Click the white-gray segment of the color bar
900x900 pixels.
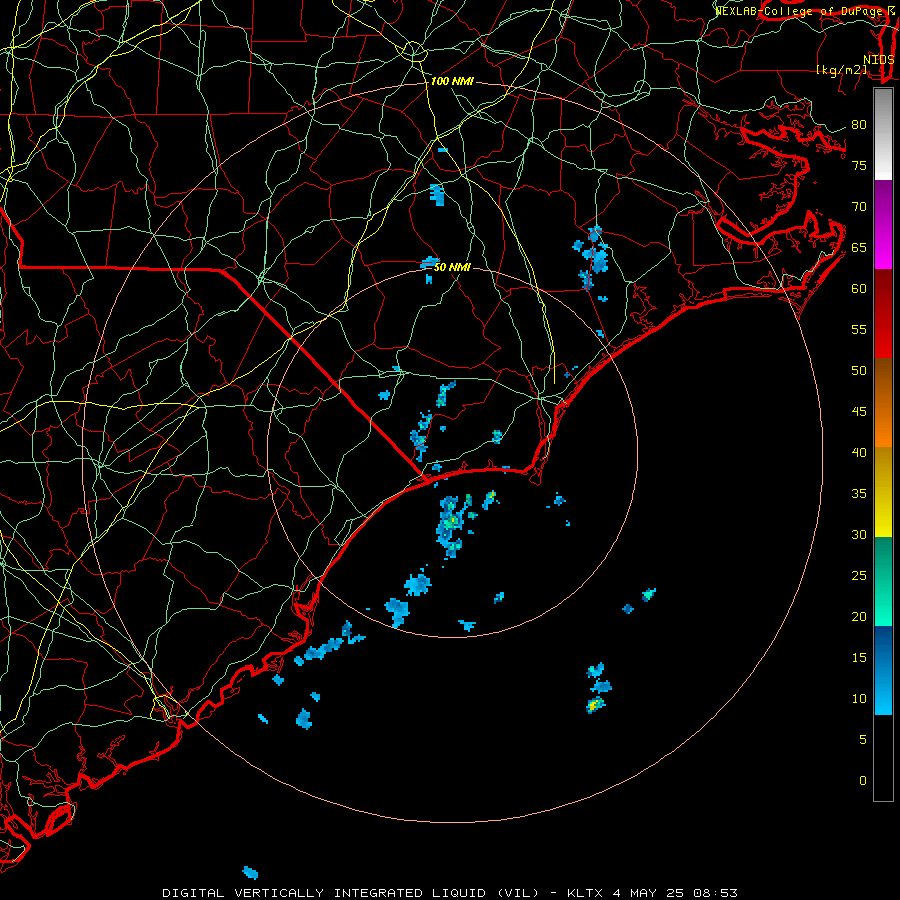tap(883, 135)
